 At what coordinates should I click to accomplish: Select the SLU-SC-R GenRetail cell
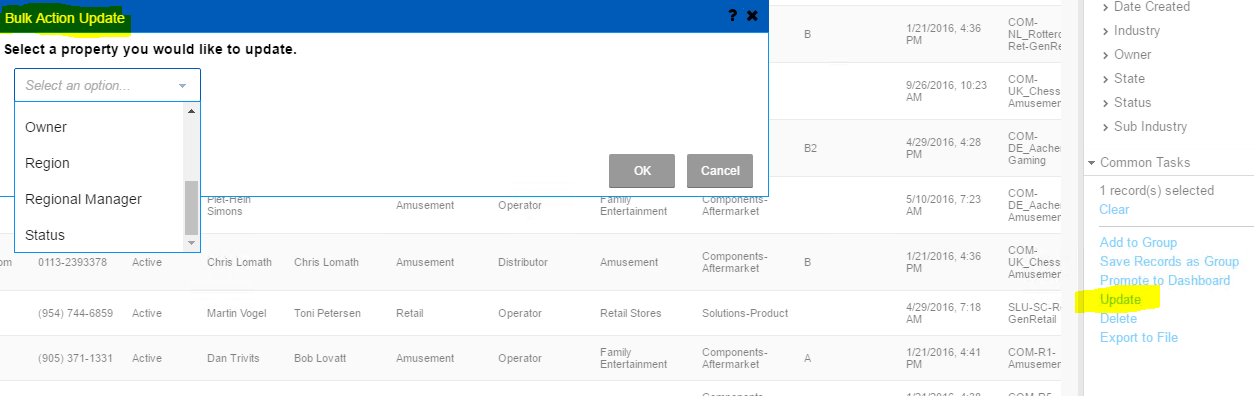click(x=1034, y=313)
